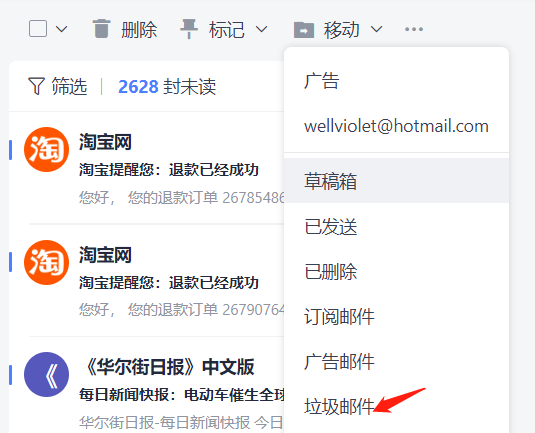535x433 pixels.
Task: Click first 淘宝网 orange avatar icon
Action: 46,149
